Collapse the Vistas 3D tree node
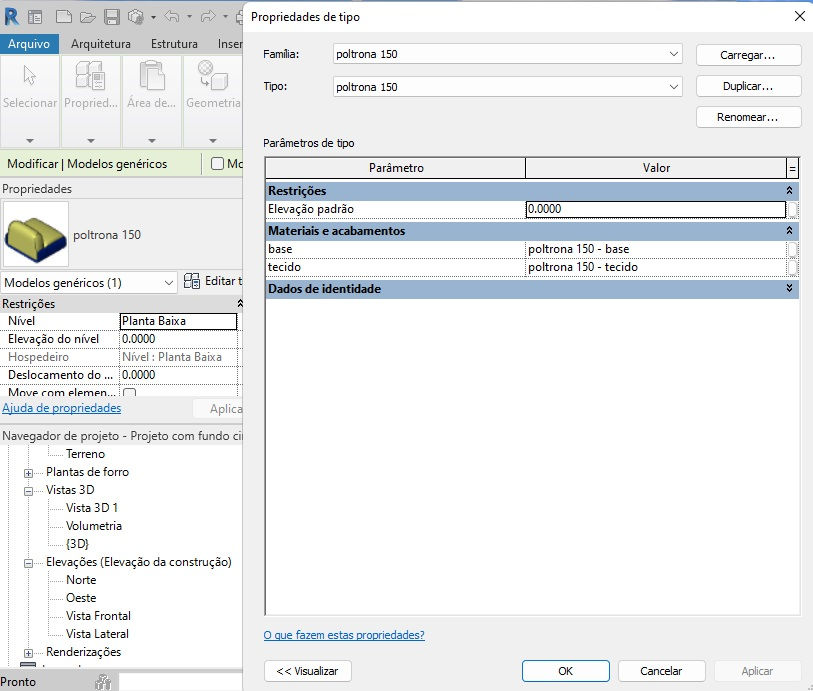 (x=29, y=491)
